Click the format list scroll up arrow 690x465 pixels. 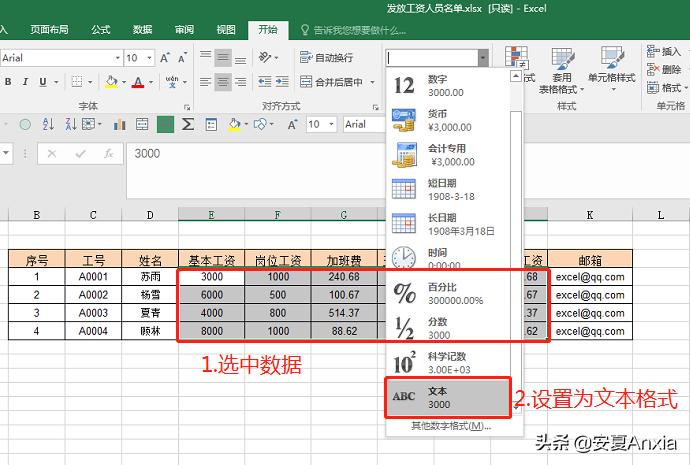[516, 77]
